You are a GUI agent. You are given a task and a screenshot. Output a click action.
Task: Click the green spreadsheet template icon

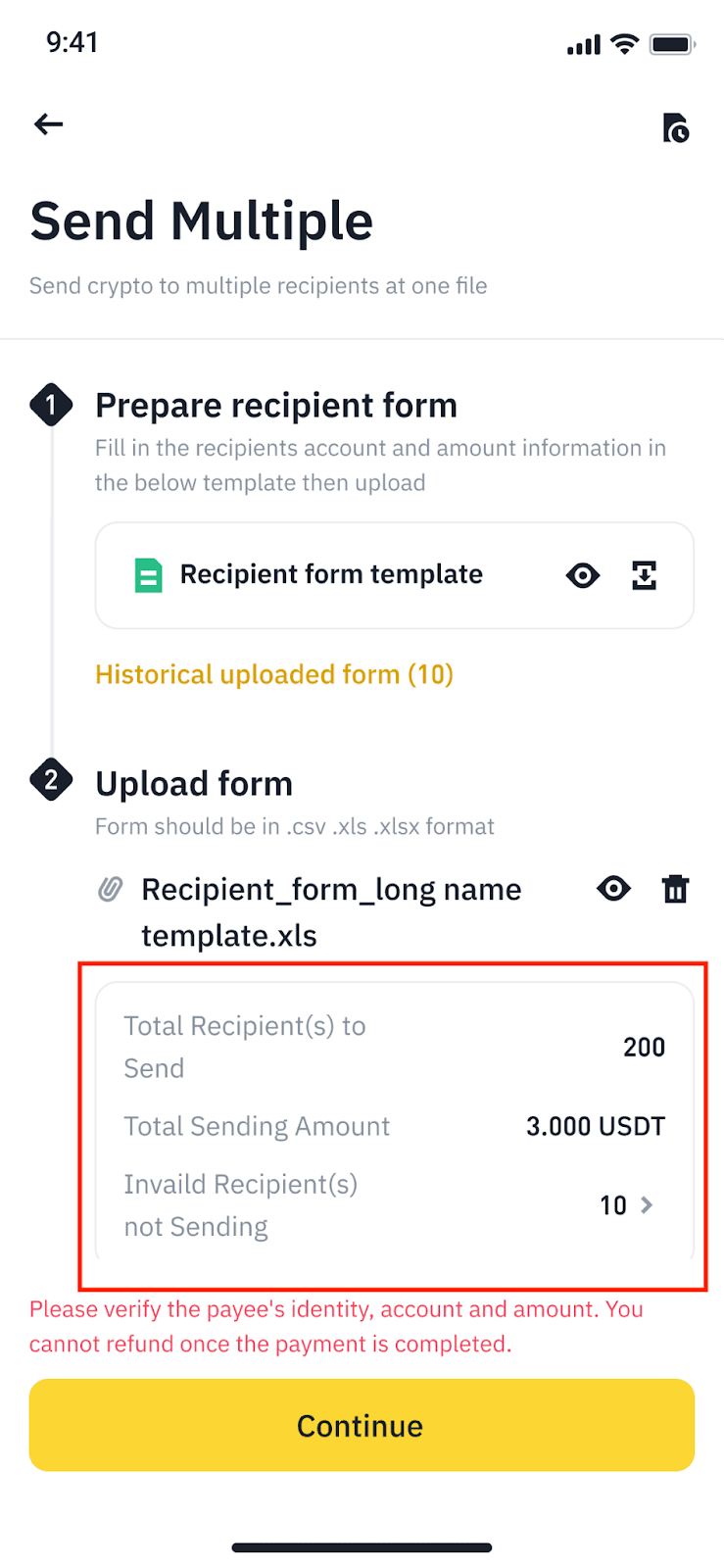point(148,575)
